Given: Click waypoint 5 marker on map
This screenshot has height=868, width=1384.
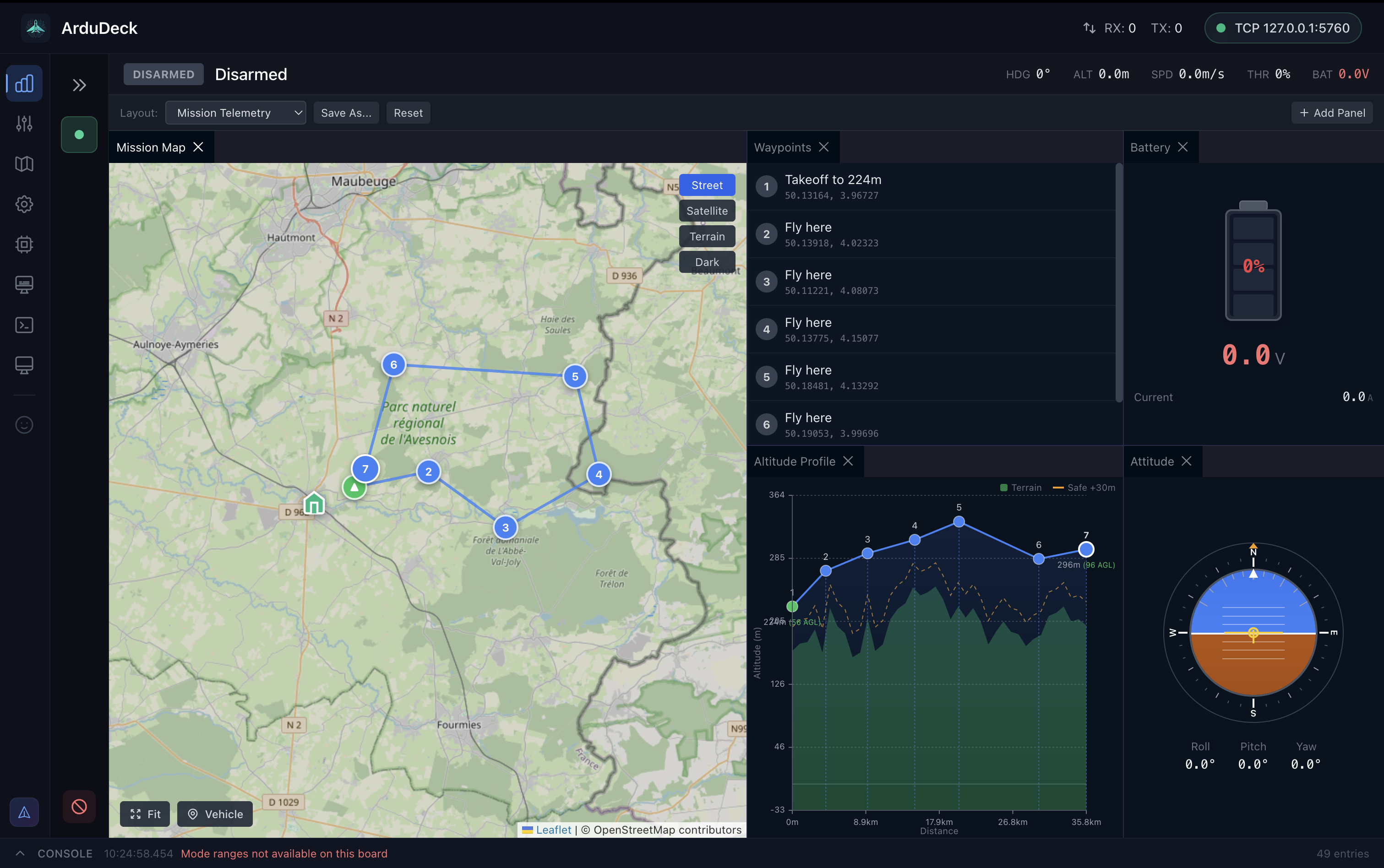Looking at the screenshot, I should coord(575,377).
